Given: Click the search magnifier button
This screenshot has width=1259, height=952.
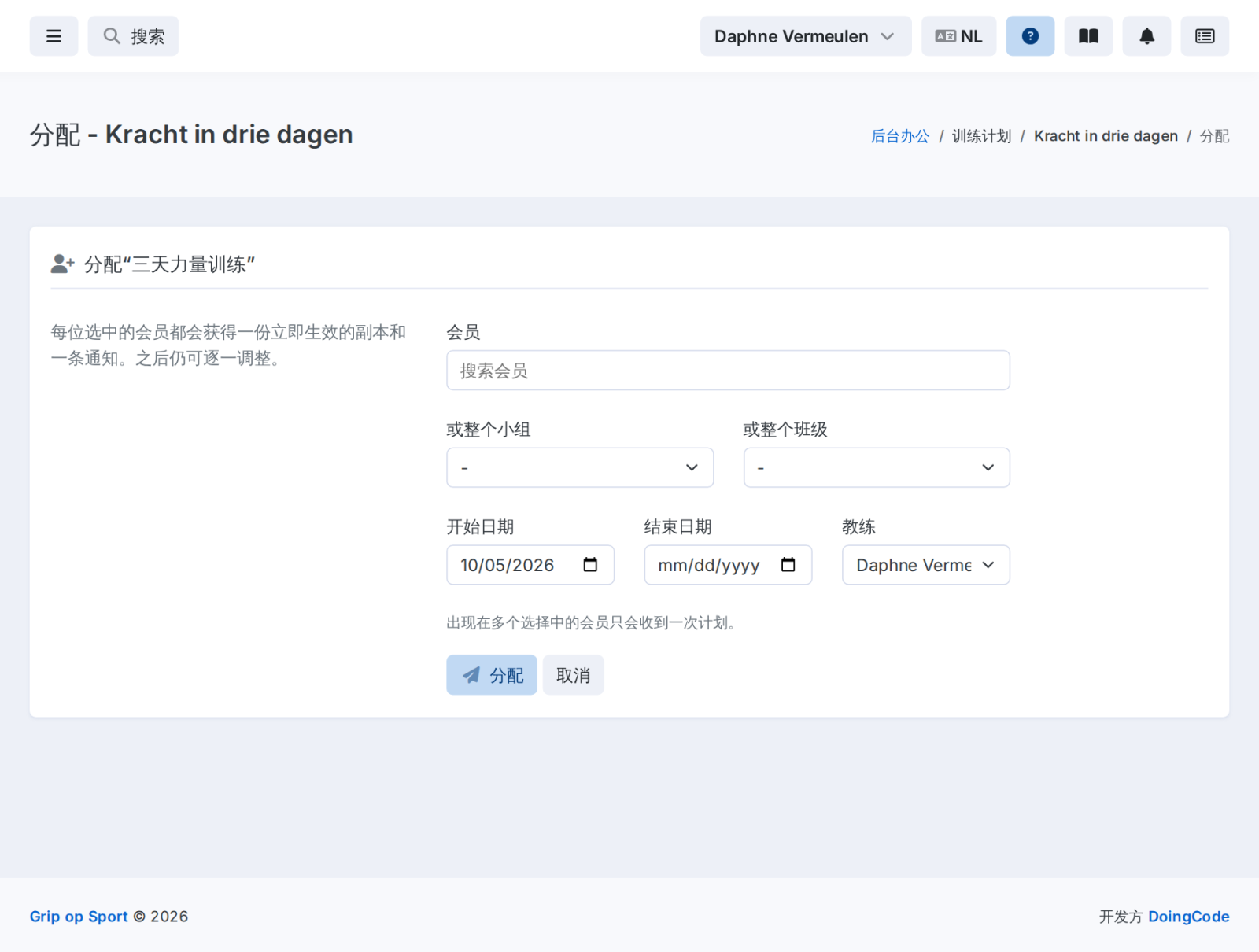Looking at the screenshot, I should (x=133, y=36).
